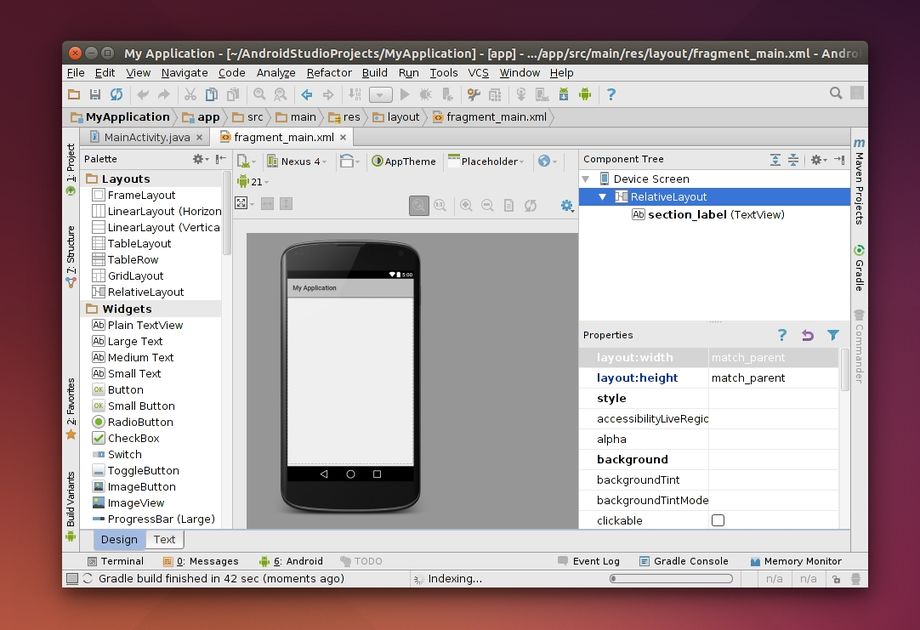Click the Cut scissors icon
Screen dimensions: 920x630
pyautogui.click(x=190, y=94)
